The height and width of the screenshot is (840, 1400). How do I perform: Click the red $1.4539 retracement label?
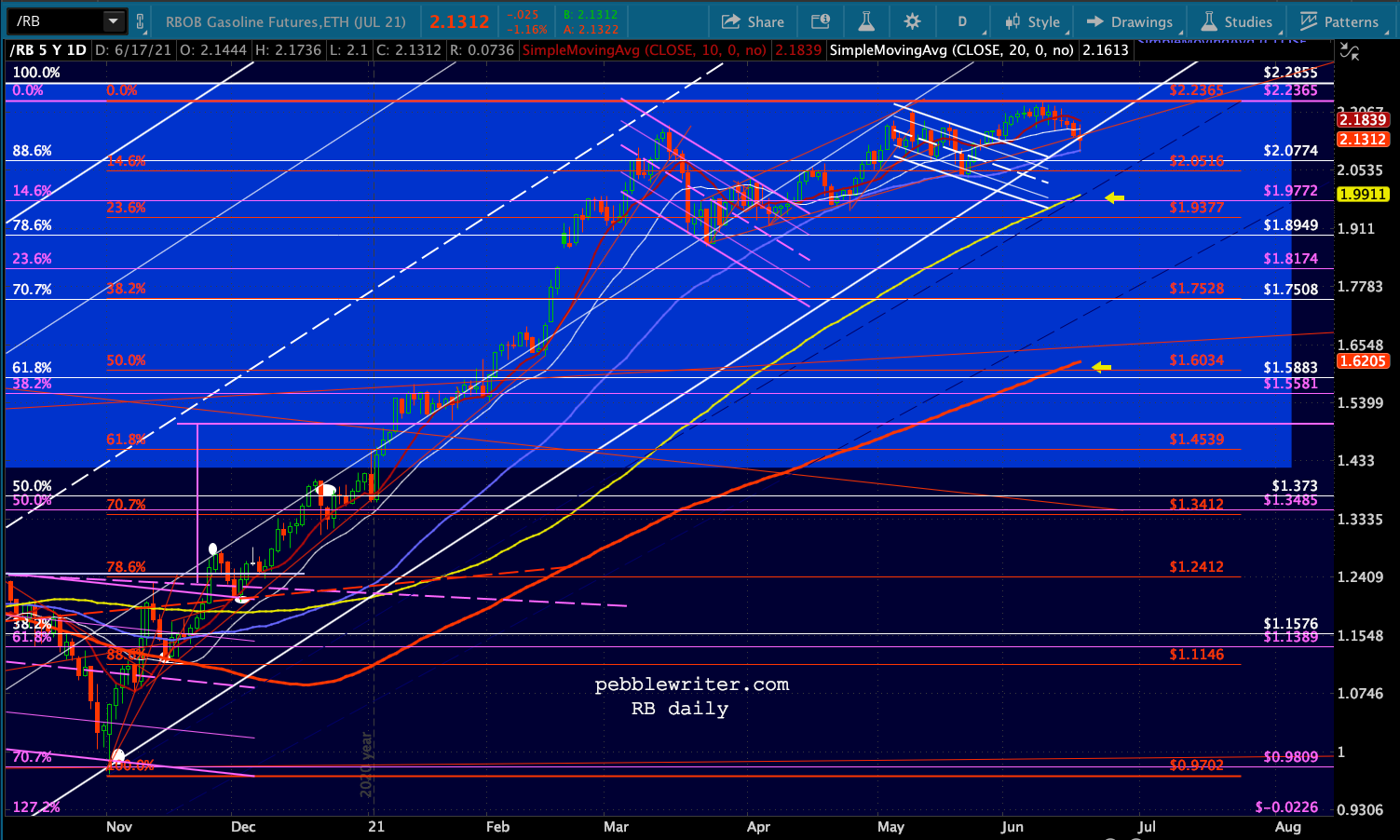(1197, 439)
